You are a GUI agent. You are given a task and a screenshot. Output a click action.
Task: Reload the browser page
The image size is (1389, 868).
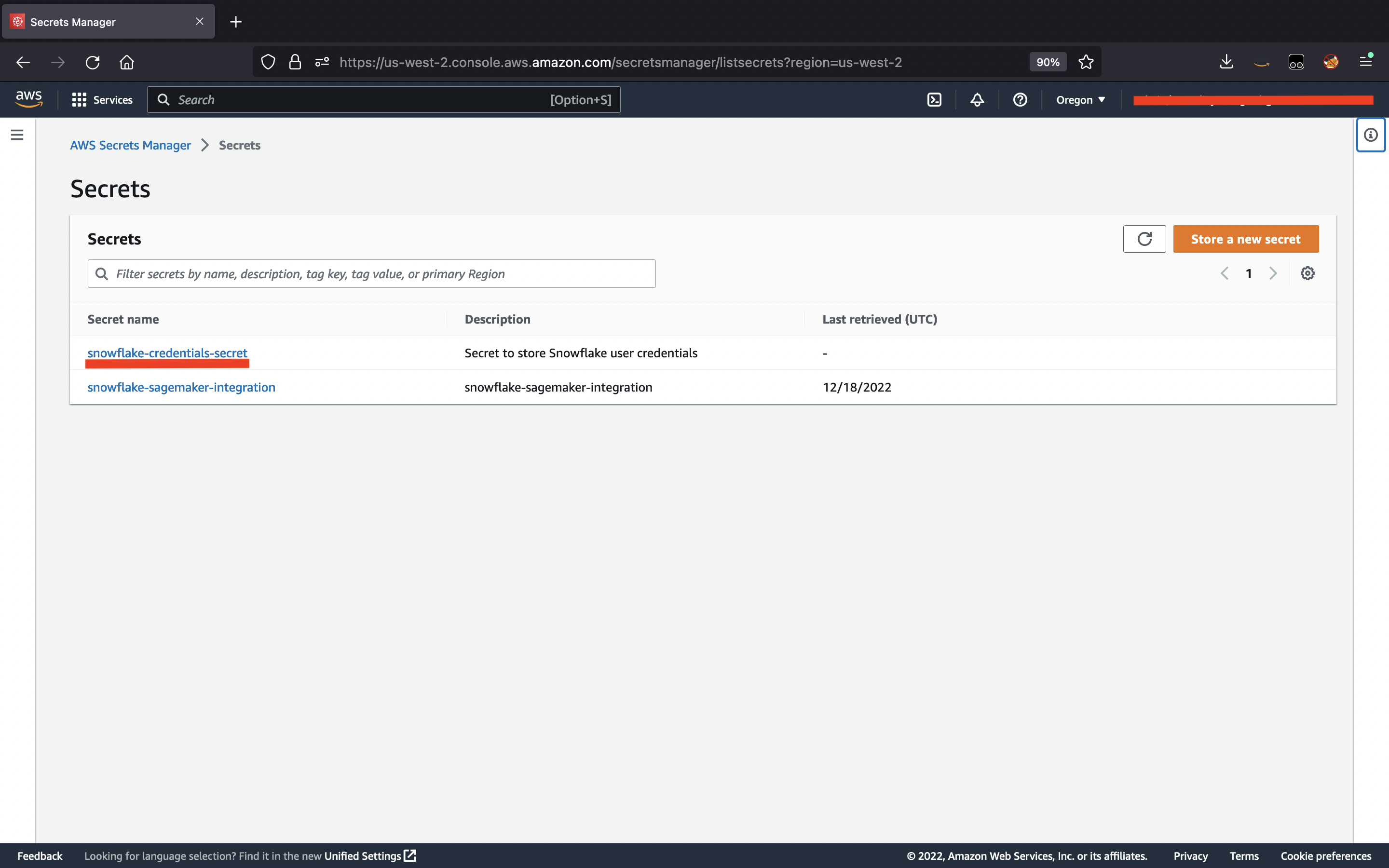[93, 62]
